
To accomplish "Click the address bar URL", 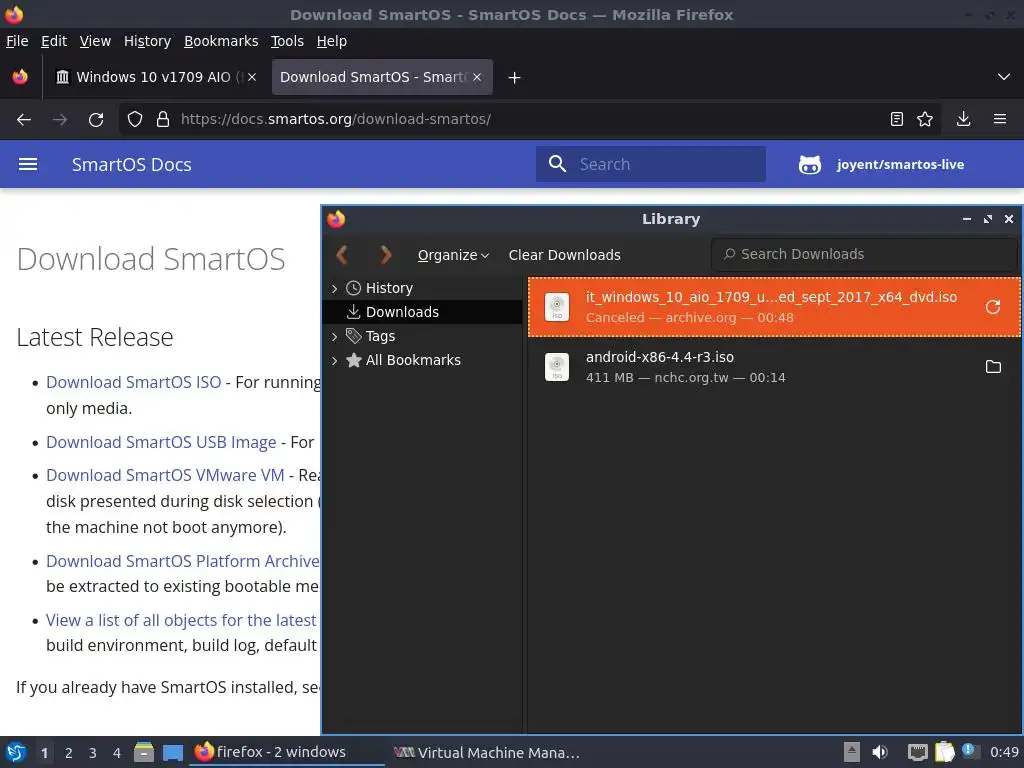I will (x=336, y=119).
